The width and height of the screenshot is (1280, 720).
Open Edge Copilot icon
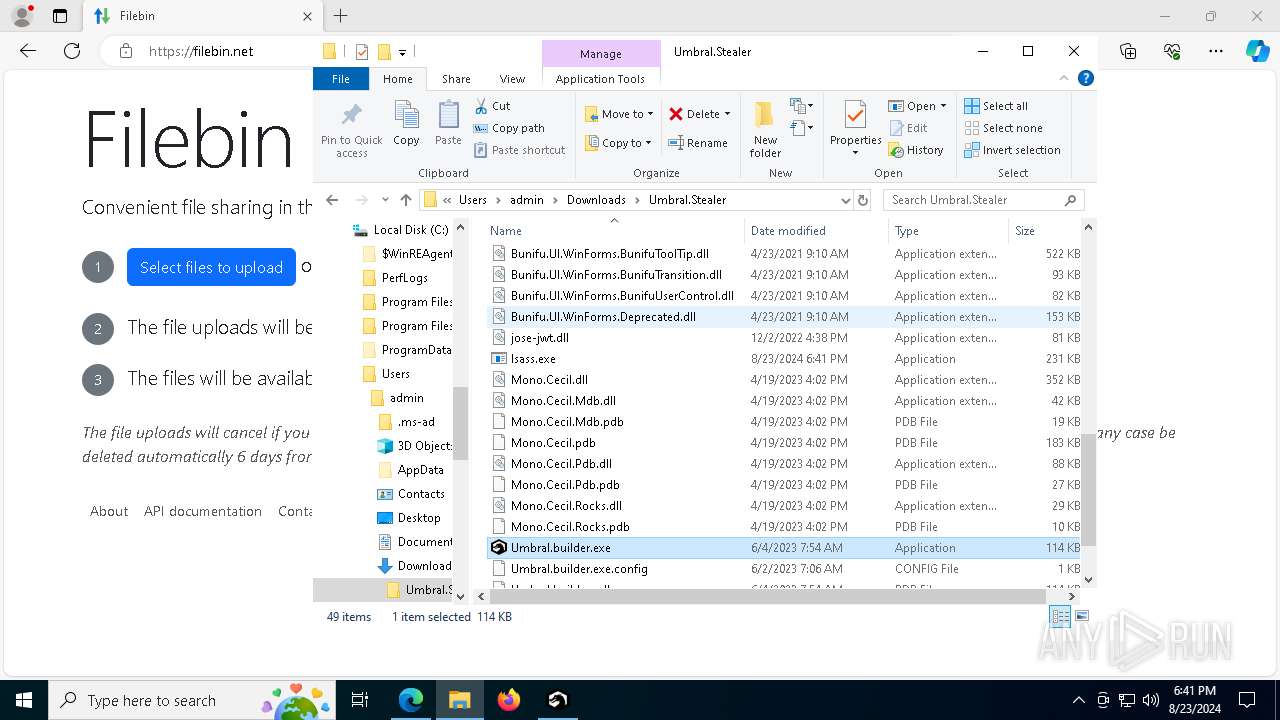pyautogui.click(x=1257, y=51)
